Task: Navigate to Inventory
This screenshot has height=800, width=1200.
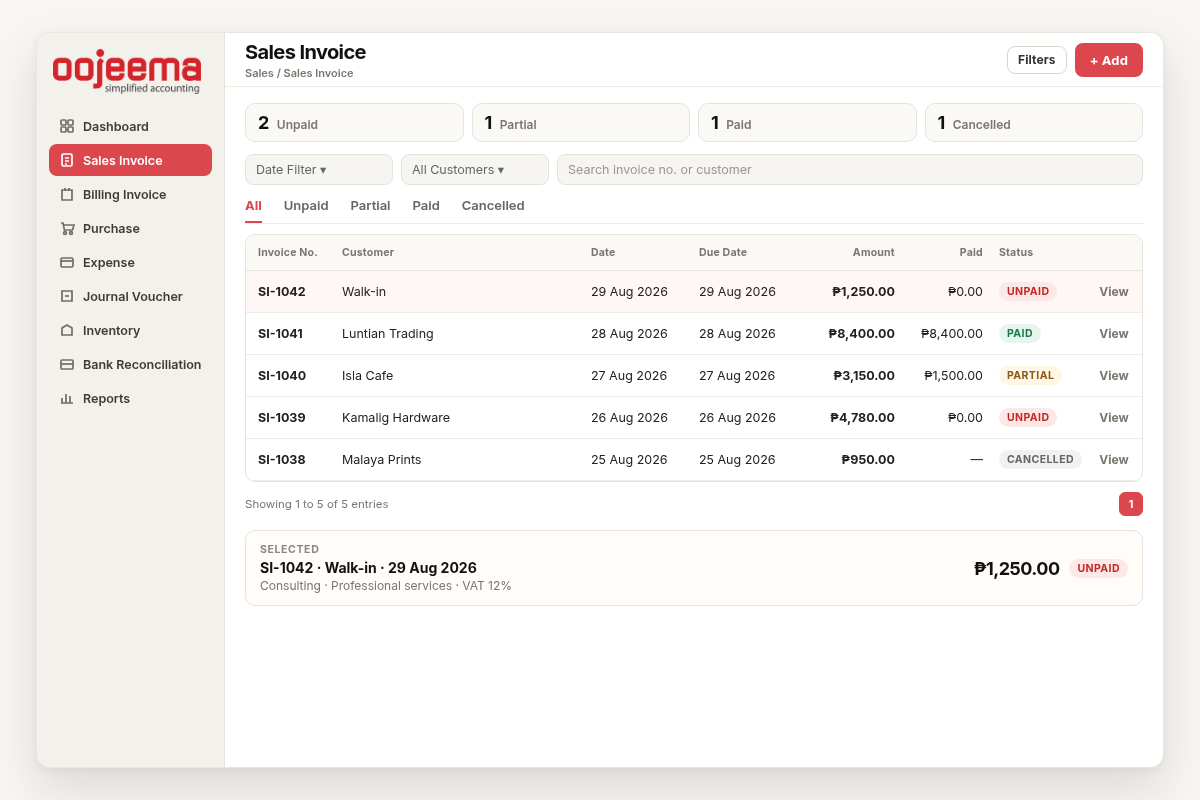Action: (130, 330)
